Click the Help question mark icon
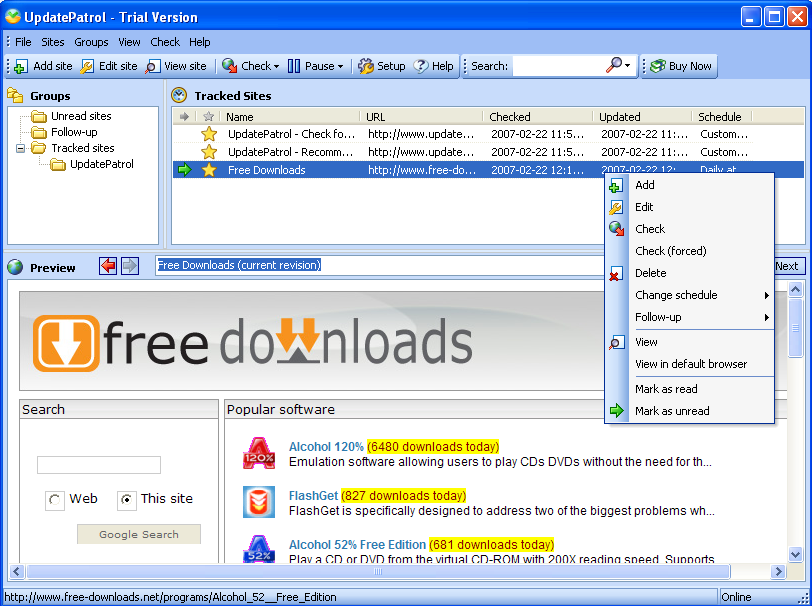Image resolution: width=812 pixels, height=606 pixels. 420,66
